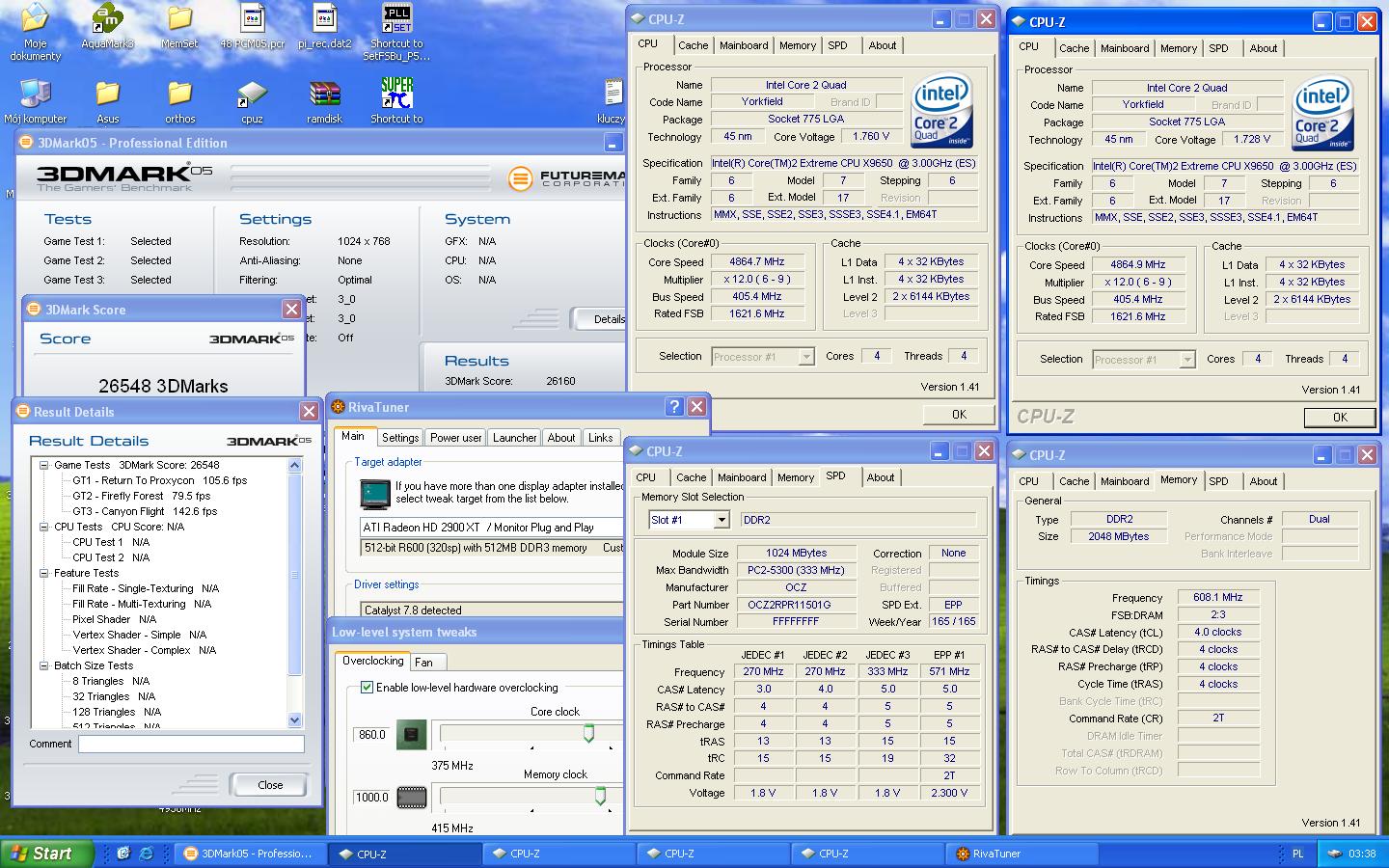This screenshot has width=1389, height=868.
Task: Toggle Enable low-level hardware overclocking checkbox
Action: pyautogui.click(x=367, y=688)
